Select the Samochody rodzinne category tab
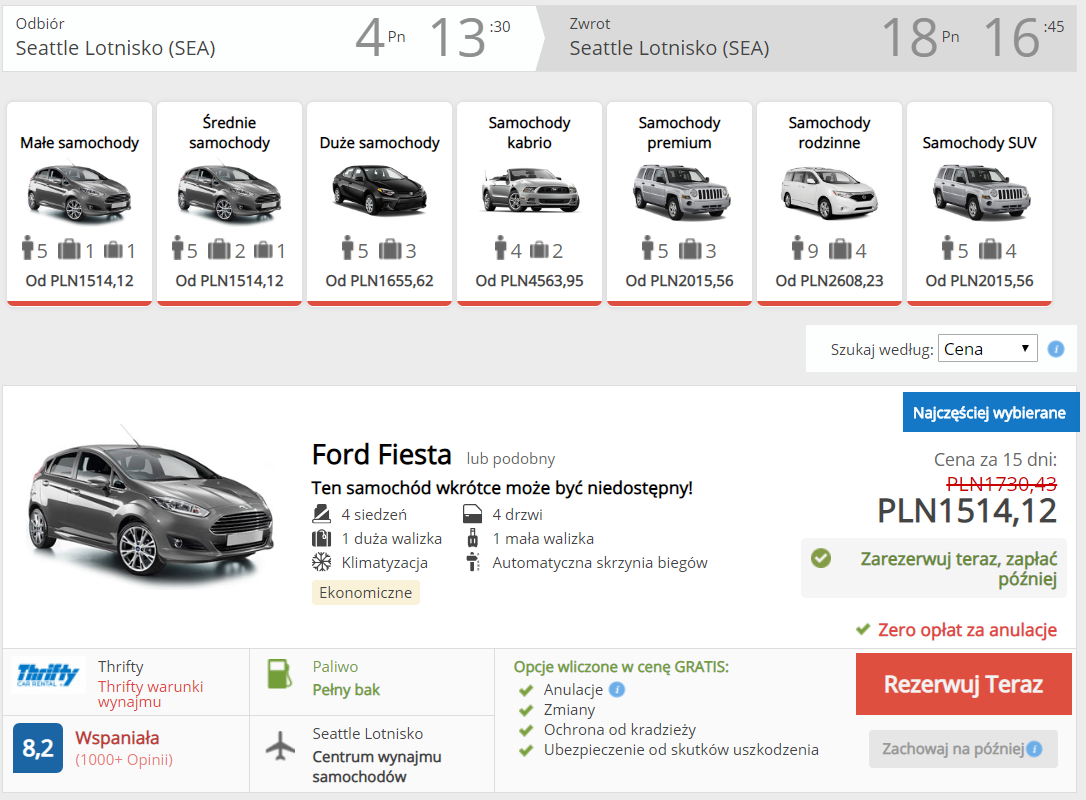The height and width of the screenshot is (800, 1086). pyautogui.click(x=829, y=204)
